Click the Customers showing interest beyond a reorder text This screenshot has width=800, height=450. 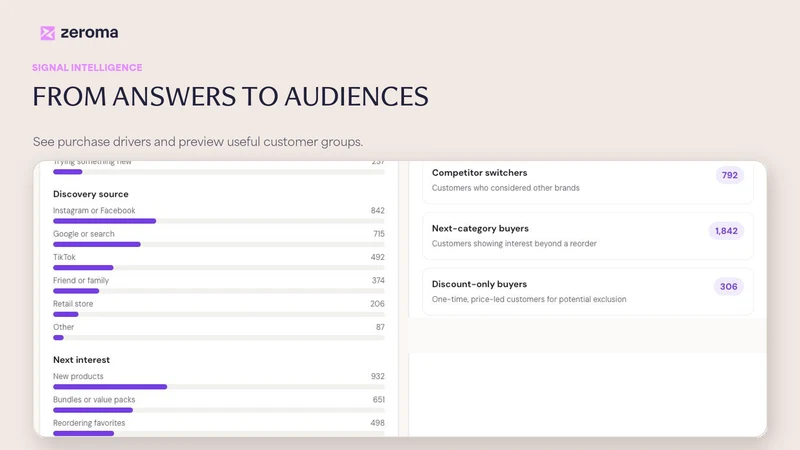coord(514,243)
